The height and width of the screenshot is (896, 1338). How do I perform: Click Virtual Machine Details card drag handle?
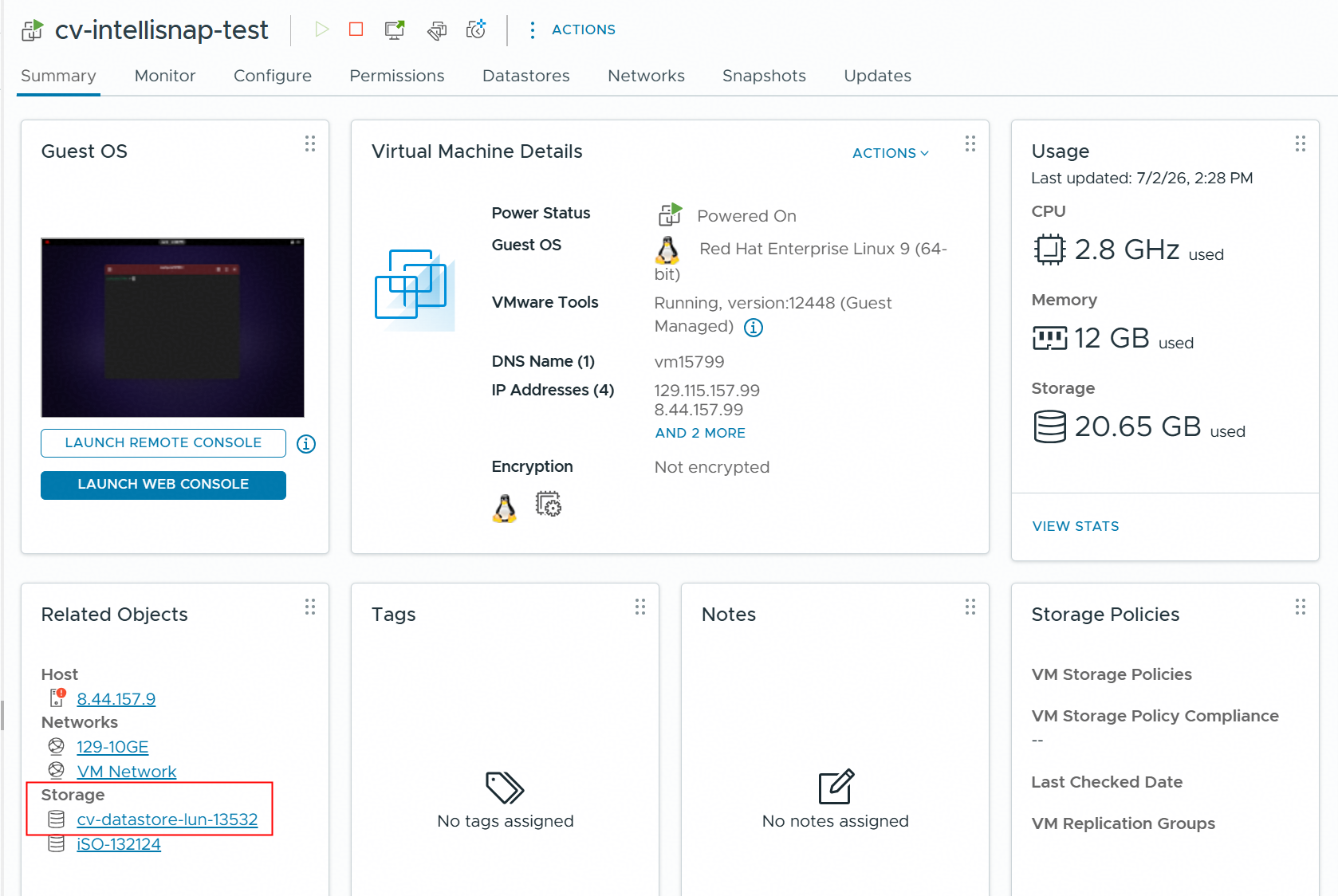coord(970,143)
